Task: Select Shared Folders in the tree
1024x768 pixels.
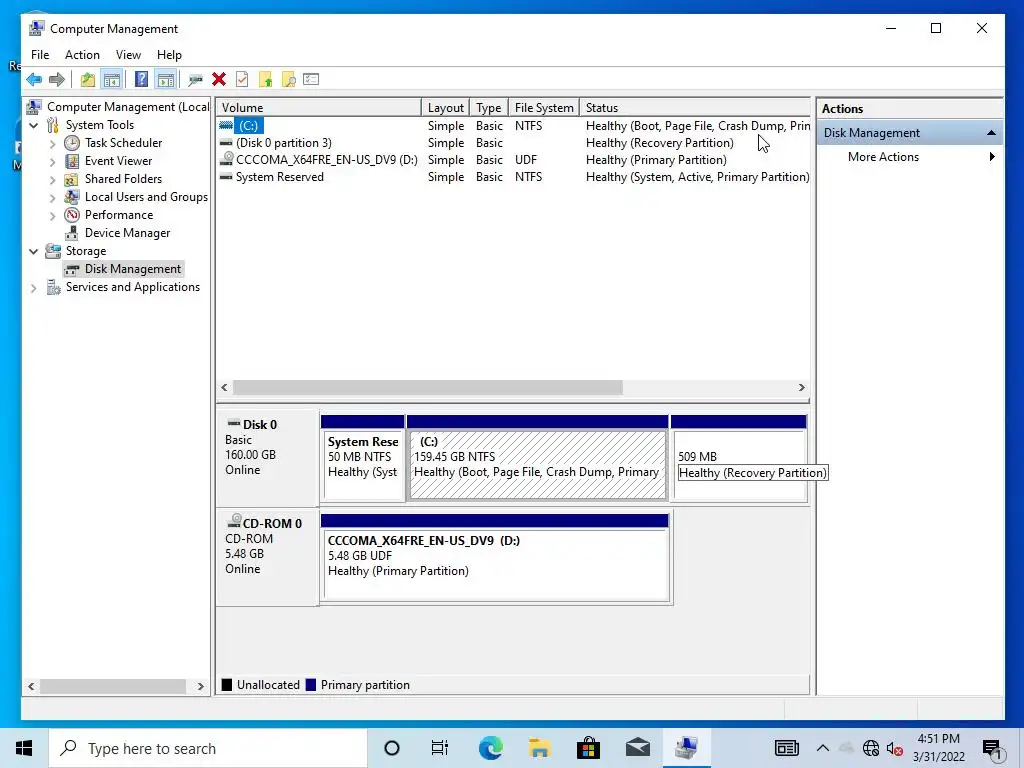Action: coord(123,179)
